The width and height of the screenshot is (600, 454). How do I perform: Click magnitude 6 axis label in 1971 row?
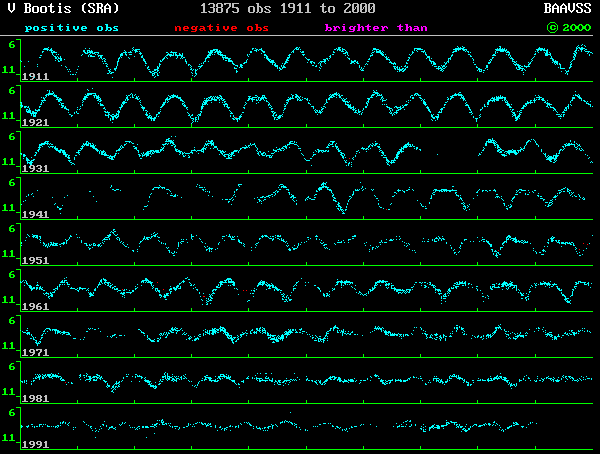(11, 321)
